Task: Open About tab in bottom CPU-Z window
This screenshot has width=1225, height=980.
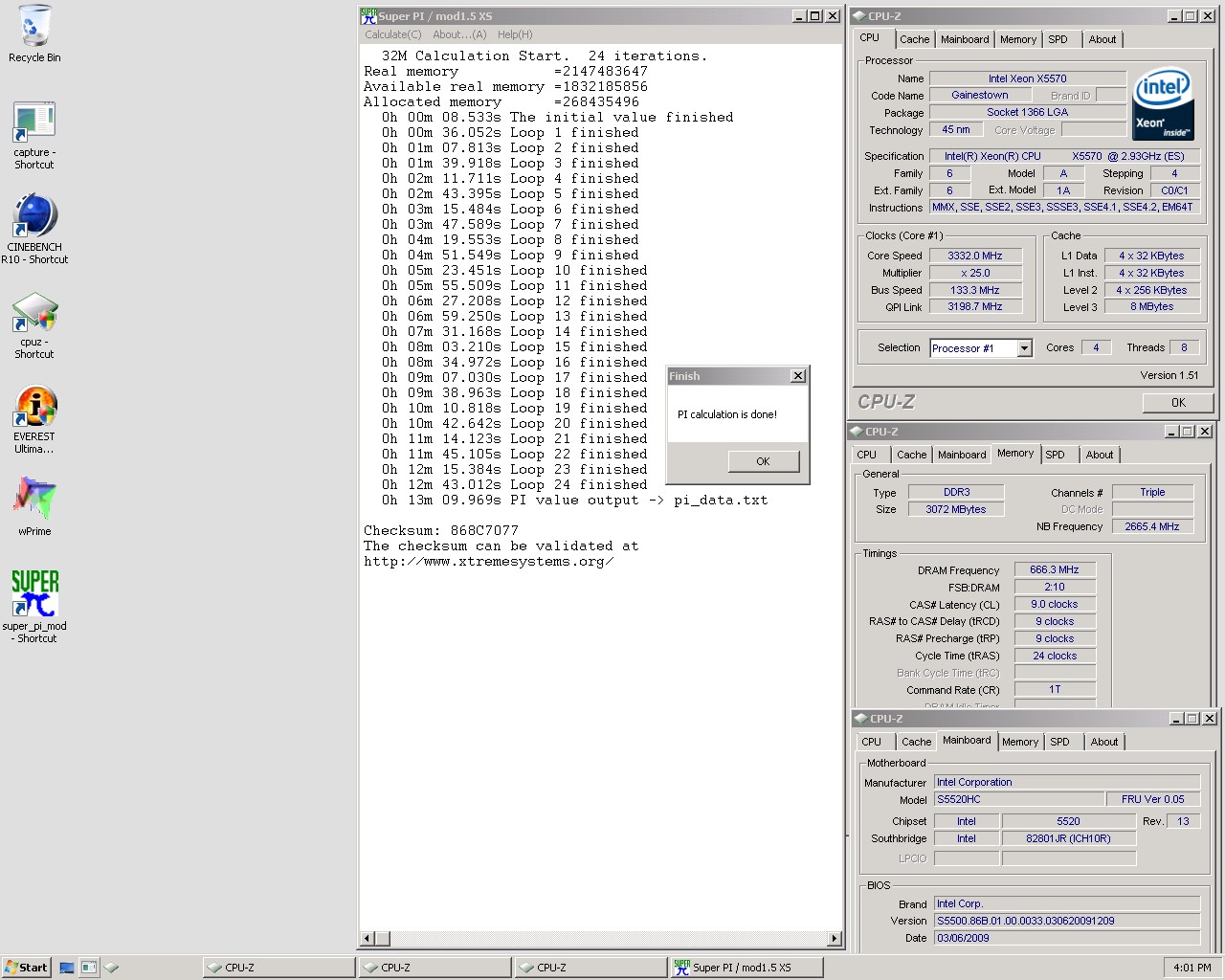Action: [1104, 742]
